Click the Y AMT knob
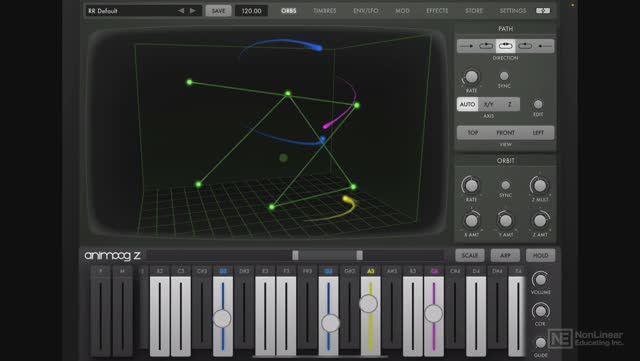 click(x=506, y=221)
